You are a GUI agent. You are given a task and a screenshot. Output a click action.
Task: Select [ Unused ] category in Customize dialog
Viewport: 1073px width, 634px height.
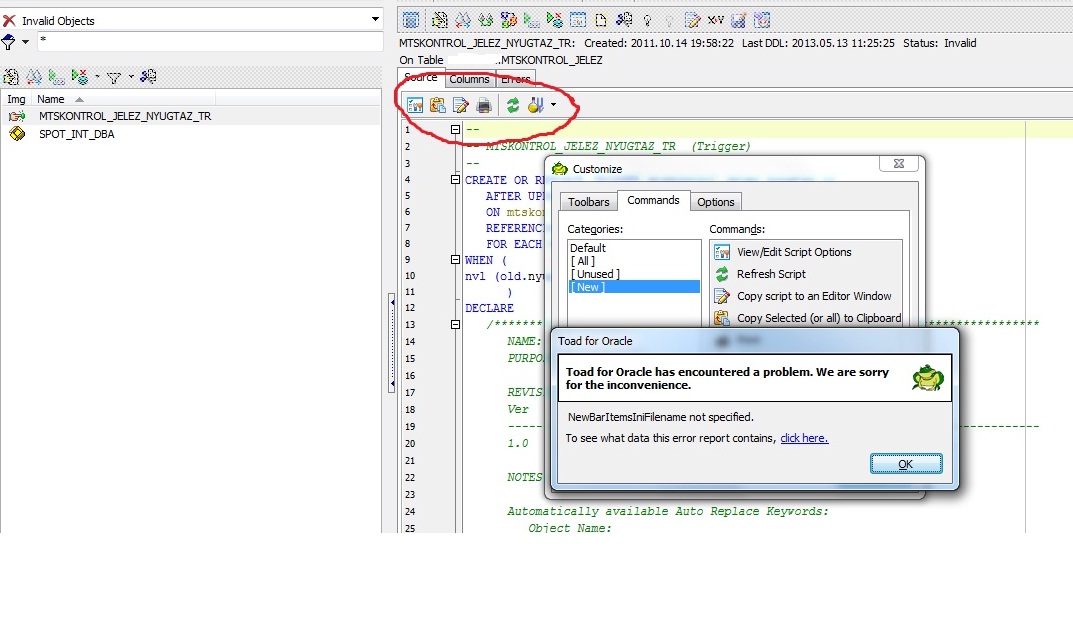pos(634,274)
